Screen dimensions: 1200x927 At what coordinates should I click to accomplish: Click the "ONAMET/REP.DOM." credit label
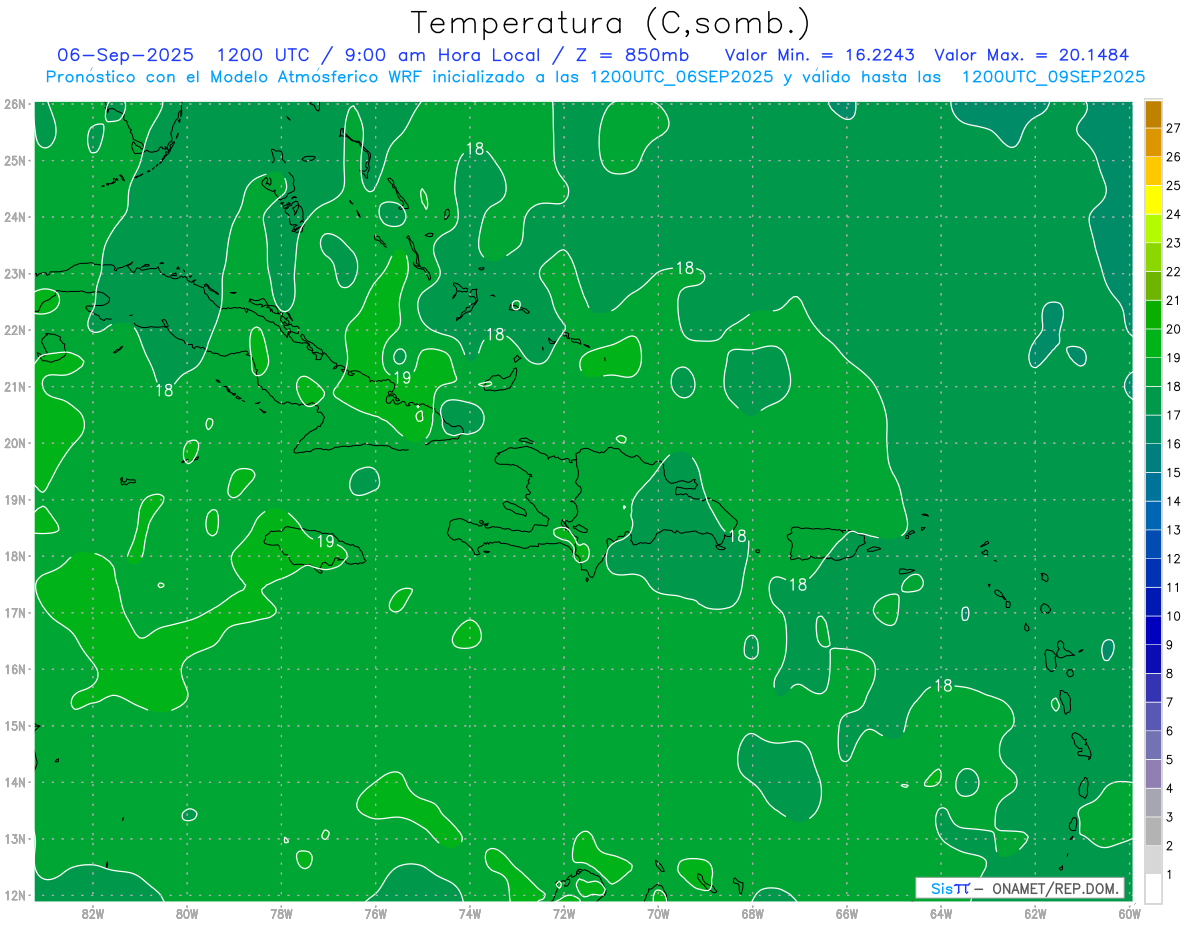[1054, 888]
